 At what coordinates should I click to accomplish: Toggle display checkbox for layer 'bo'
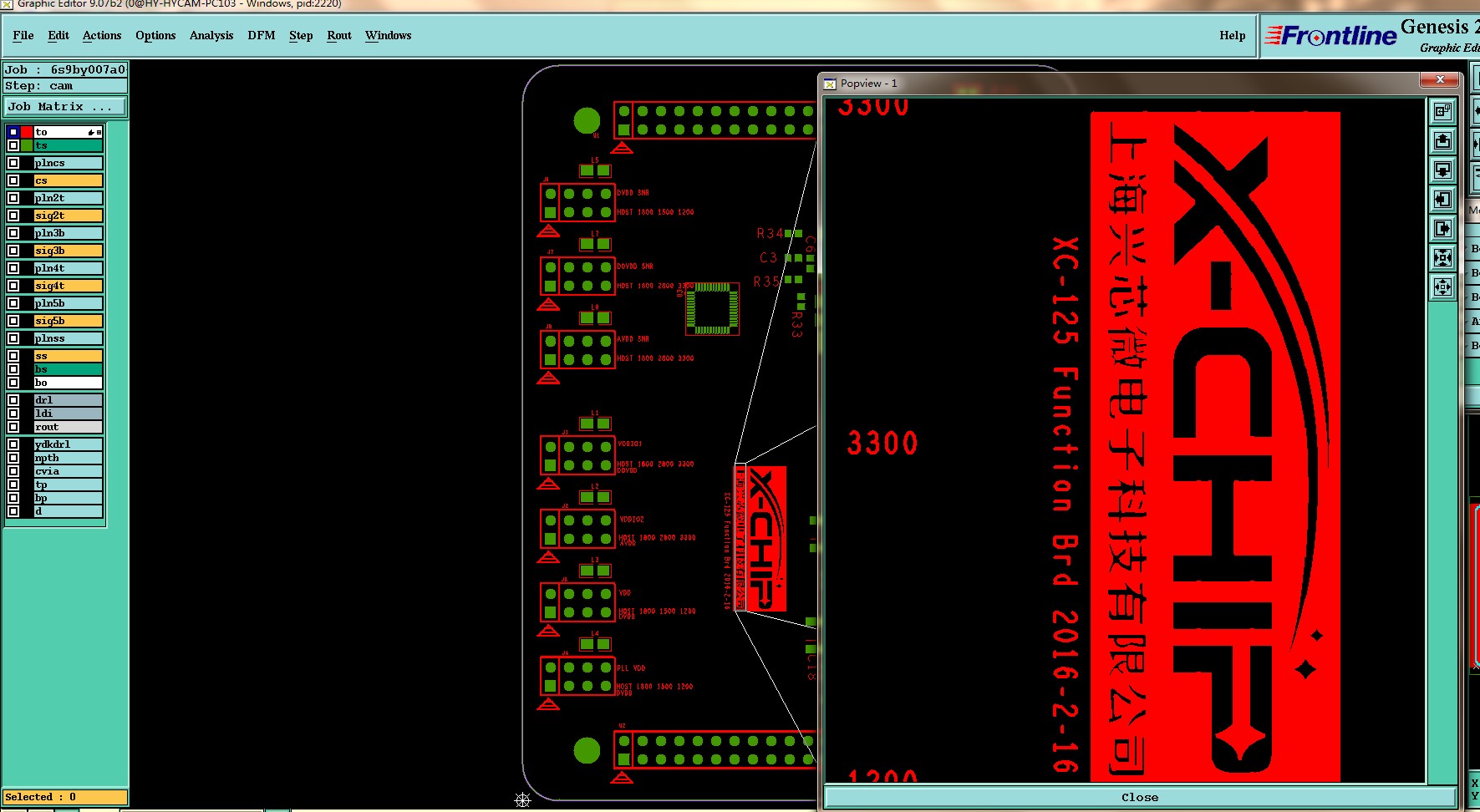pyautogui.click(x=13, y=383)
